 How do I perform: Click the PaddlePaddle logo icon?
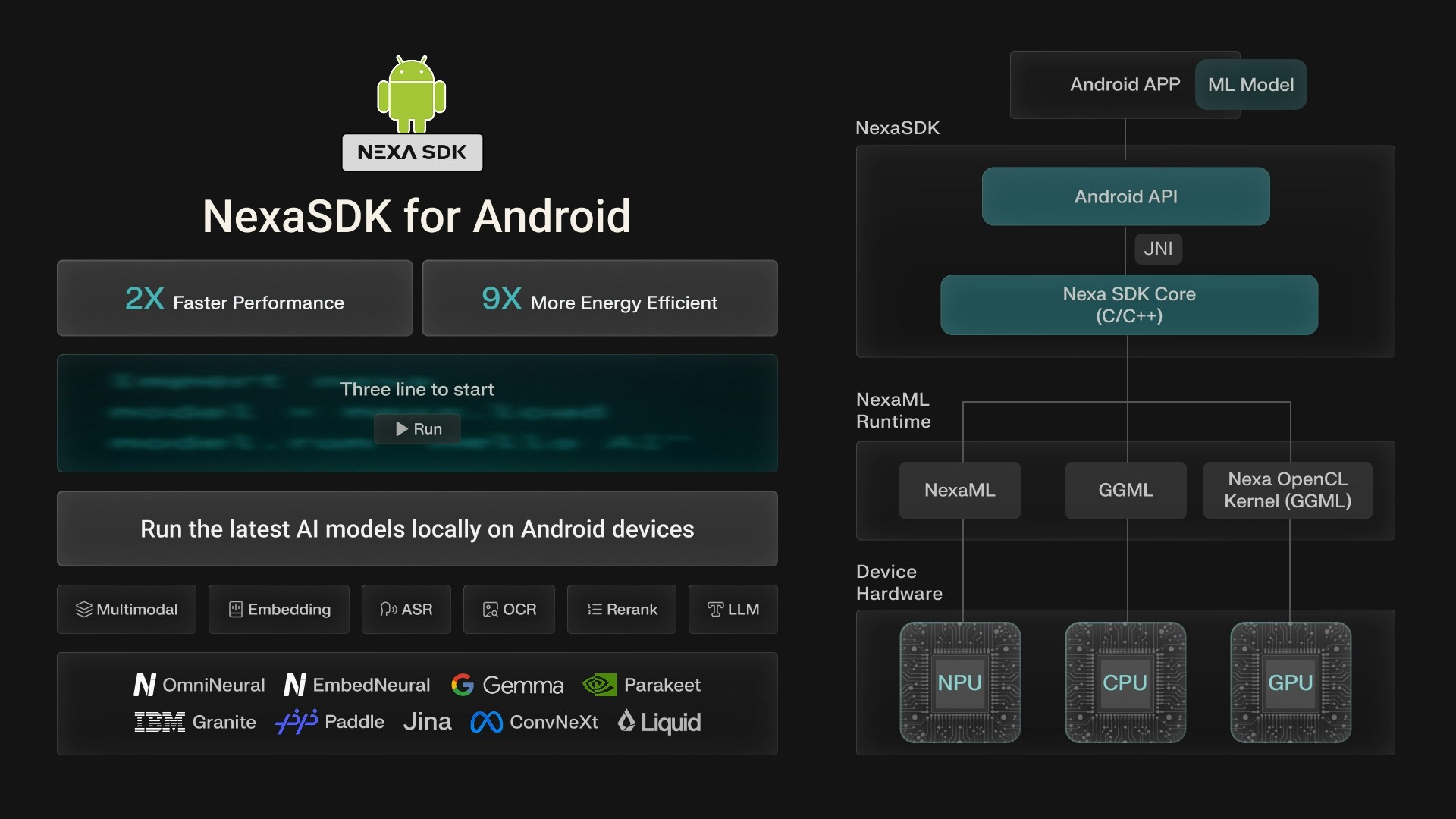pos(297,722)
